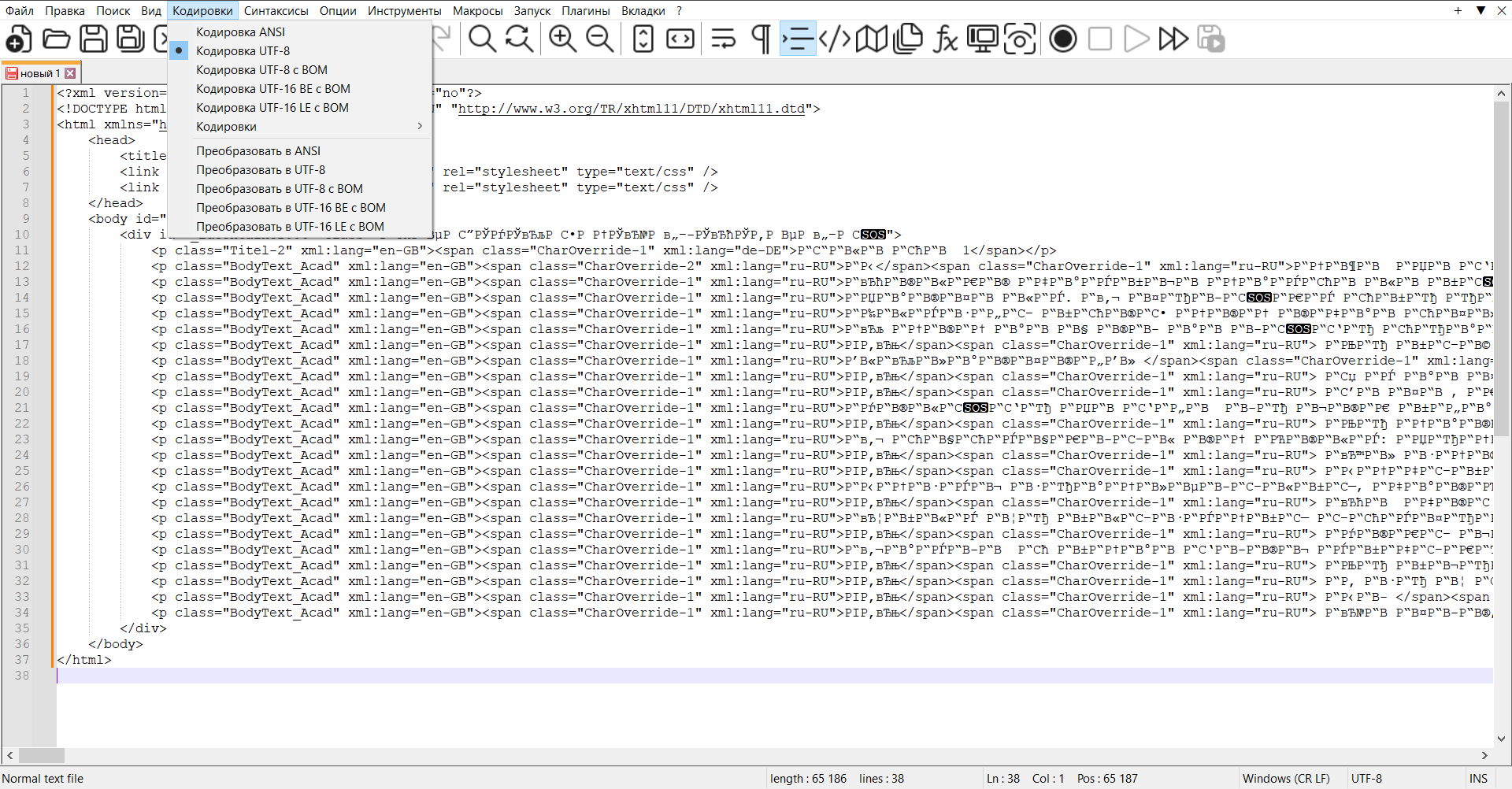Click the vertical scrollbar up arrow
The image size is (1512, 789).
pos(1501,94)
